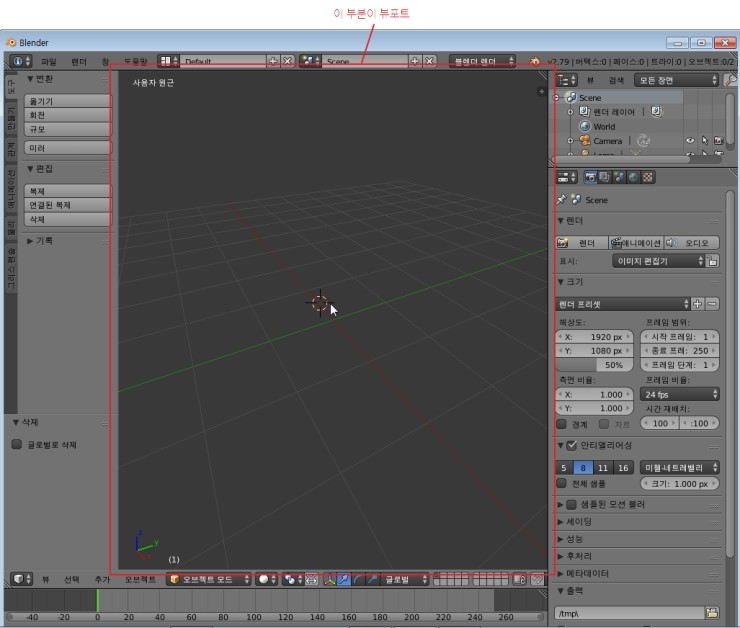Image resolution: width=740 pixels, height=628 pixels.
Task: Open the 오브젝트 모드 mode dropdown
Action: pyautogui.click(x=209, y=579)
